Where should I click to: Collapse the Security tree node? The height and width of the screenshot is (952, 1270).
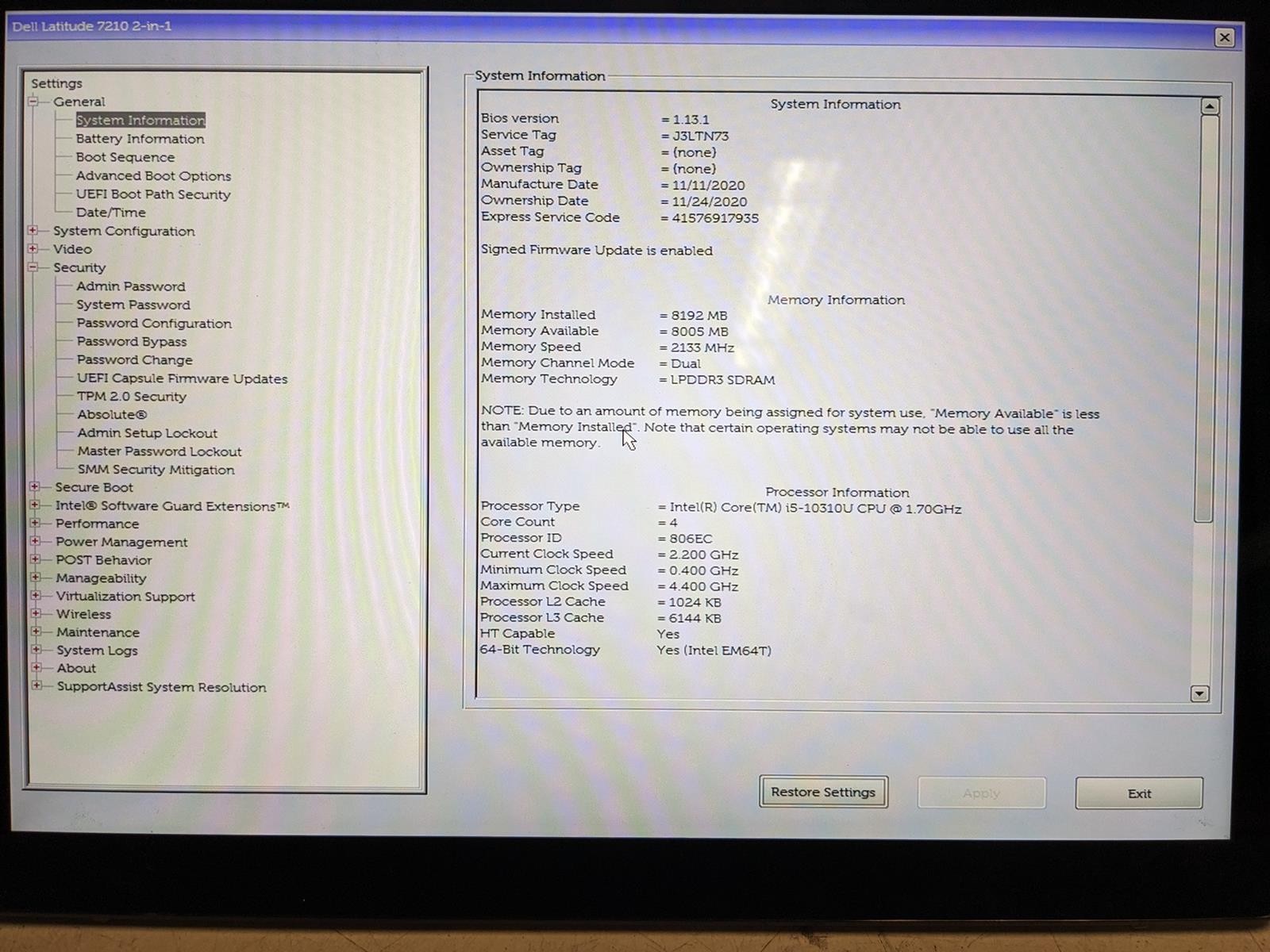[33, 267]
